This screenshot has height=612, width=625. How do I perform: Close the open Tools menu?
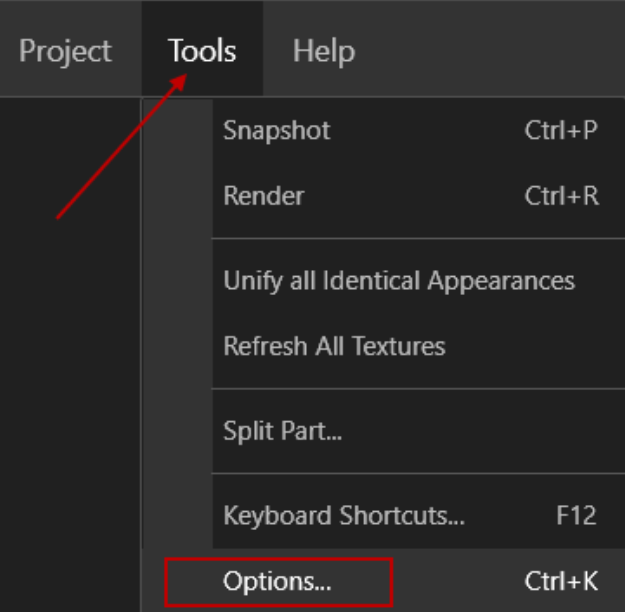[202, 50]
